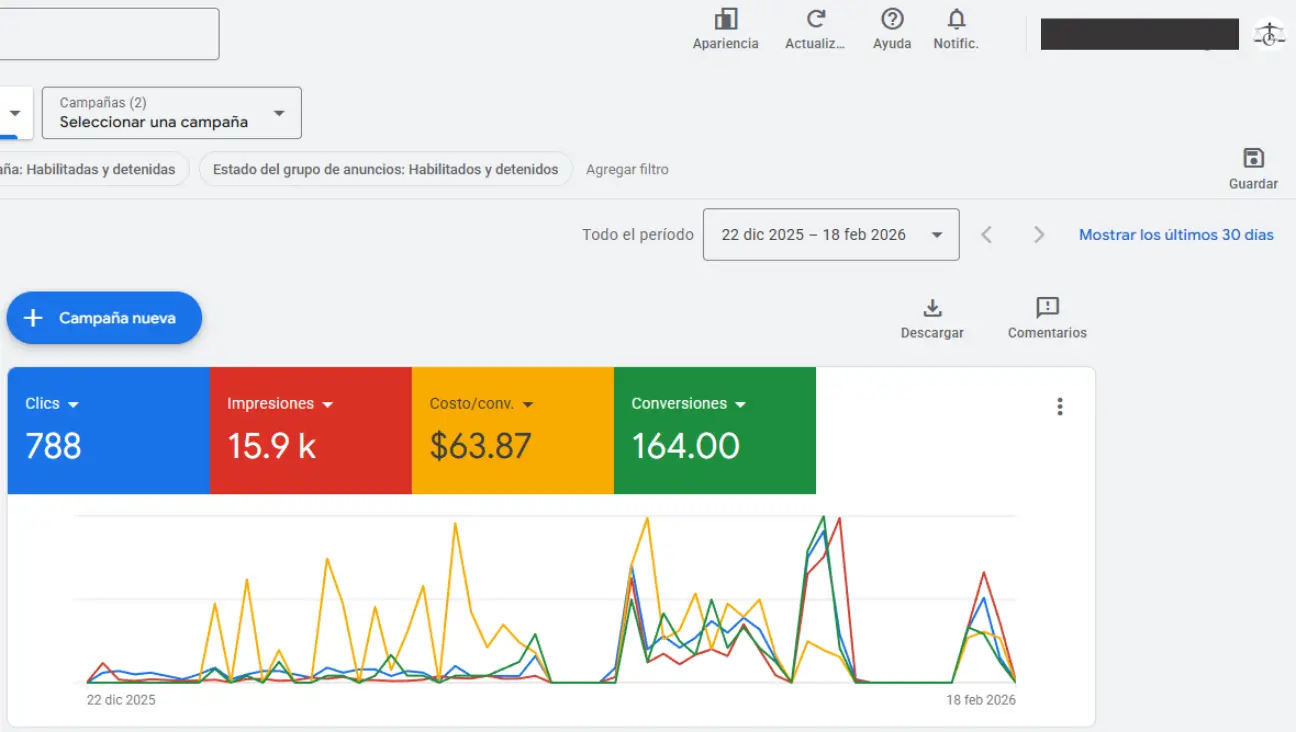Click the Guardar save icon
The height and width of the screenshot is (732, 1296).
(1253, 159)
